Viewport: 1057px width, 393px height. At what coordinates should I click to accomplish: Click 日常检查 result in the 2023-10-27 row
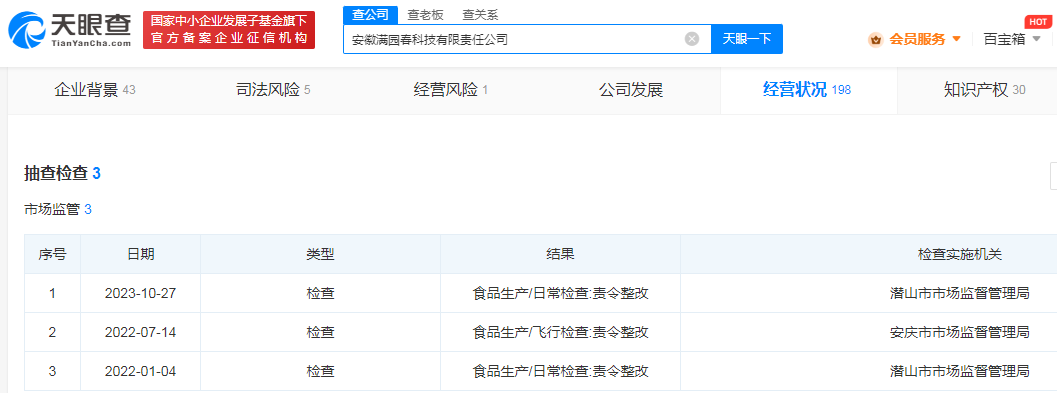pyautogui.click(x=560, y=293)
